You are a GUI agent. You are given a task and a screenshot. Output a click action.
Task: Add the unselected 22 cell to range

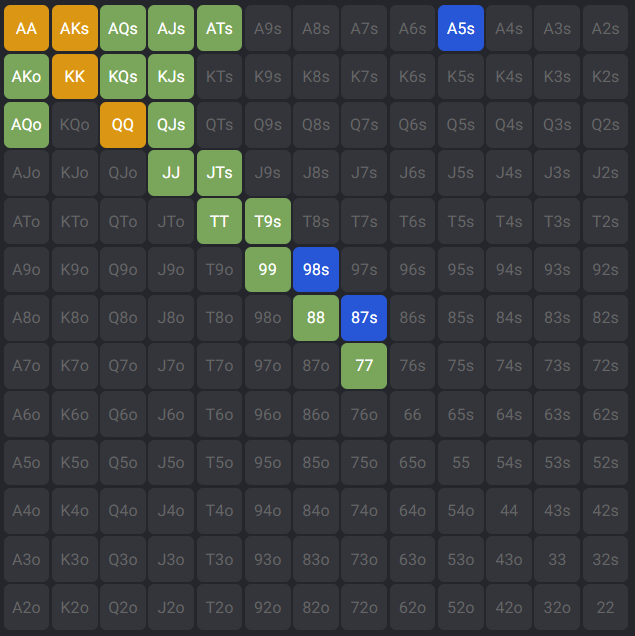click(606, 606)
